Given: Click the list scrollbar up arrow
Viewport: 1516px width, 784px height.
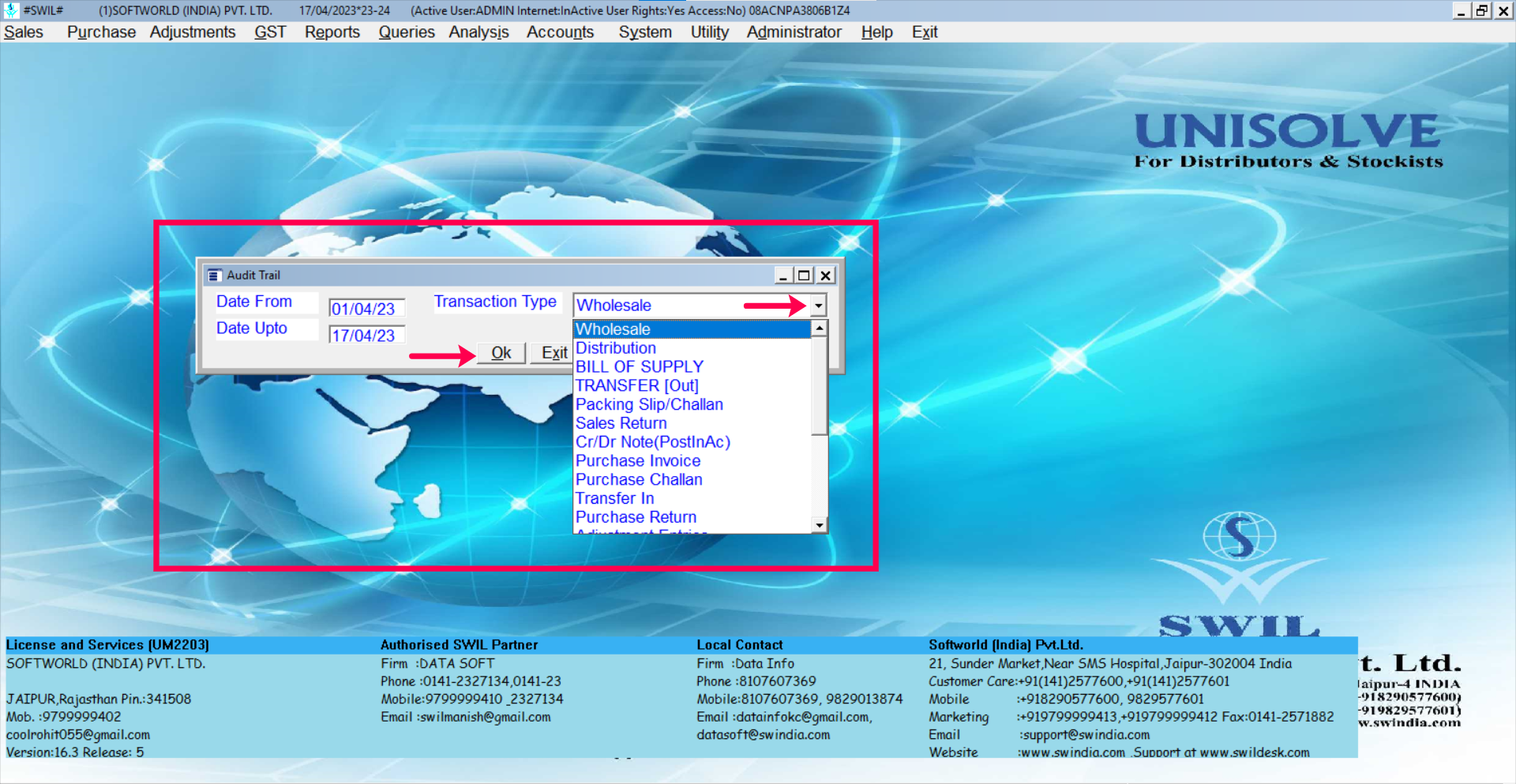Looking at the screenshot, I should click(x=820, y=328).
